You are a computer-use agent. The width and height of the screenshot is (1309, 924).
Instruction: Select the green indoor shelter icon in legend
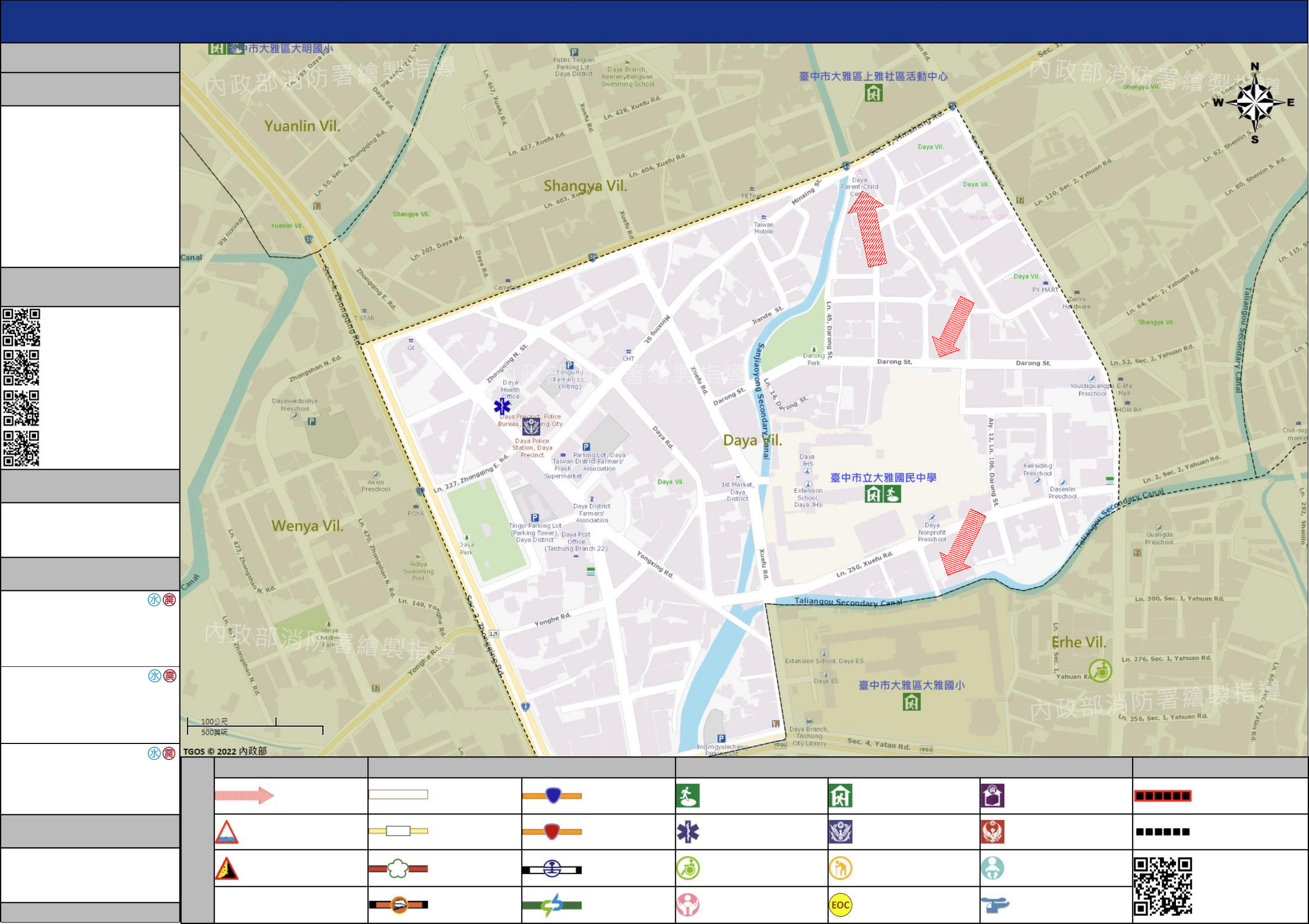(840, 796)
